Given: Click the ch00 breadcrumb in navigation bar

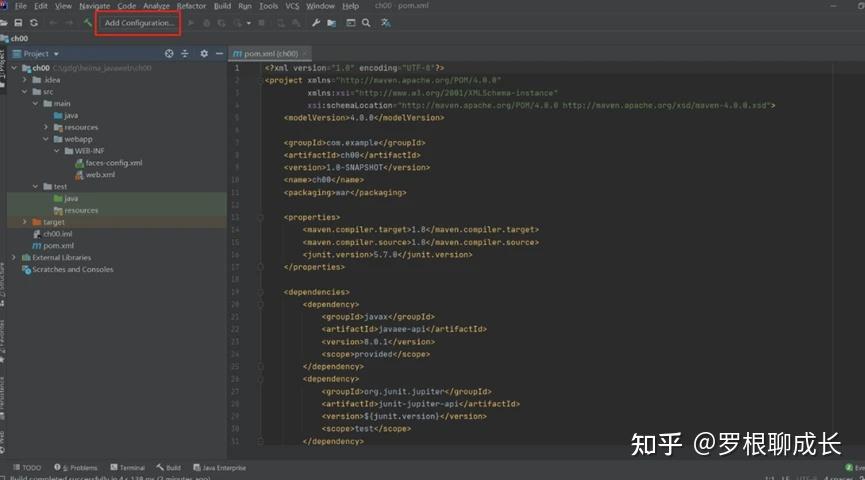Looking at the screenshot, I should point(14,39).
